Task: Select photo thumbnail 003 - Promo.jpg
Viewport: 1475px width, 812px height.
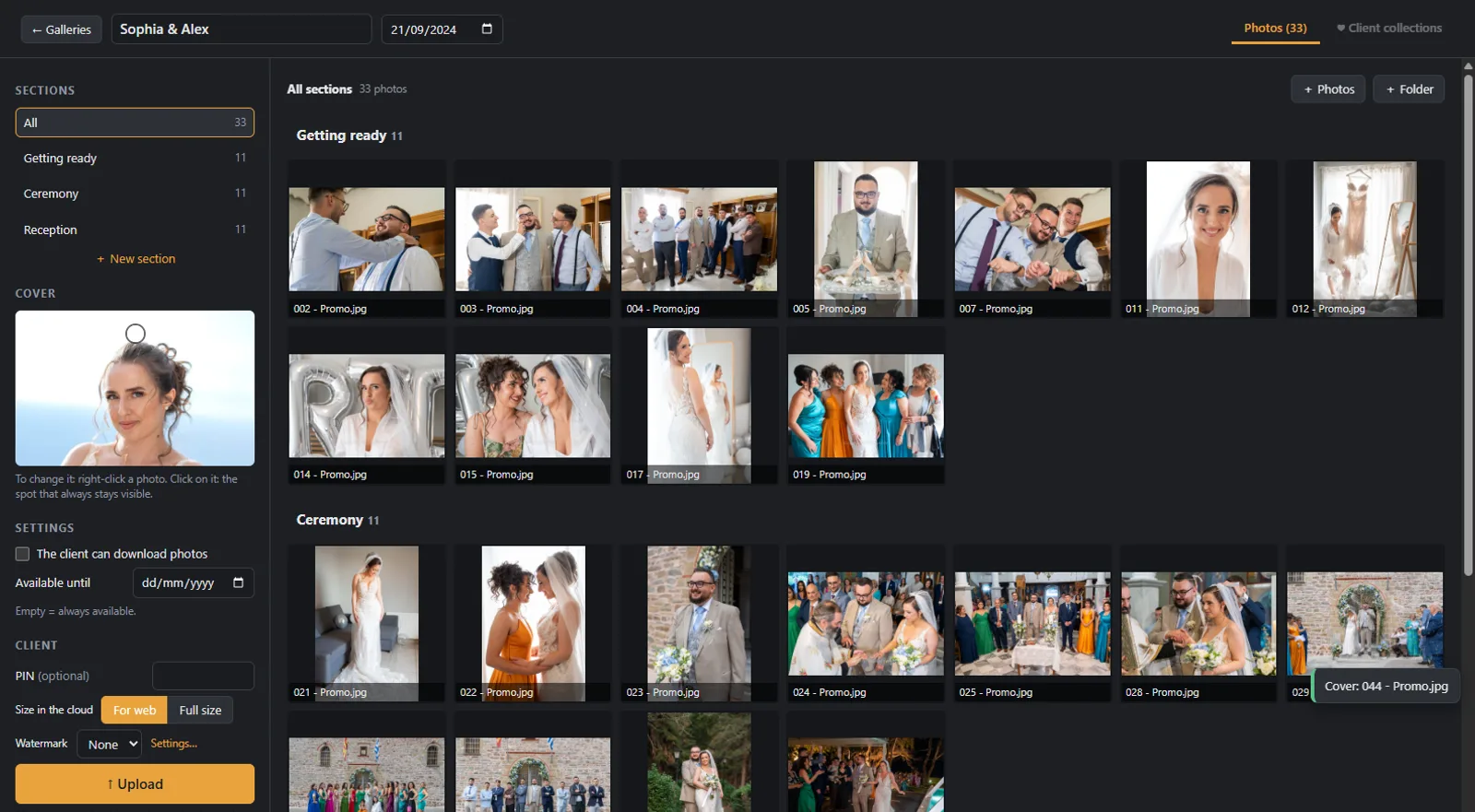Action: [533, 240]
